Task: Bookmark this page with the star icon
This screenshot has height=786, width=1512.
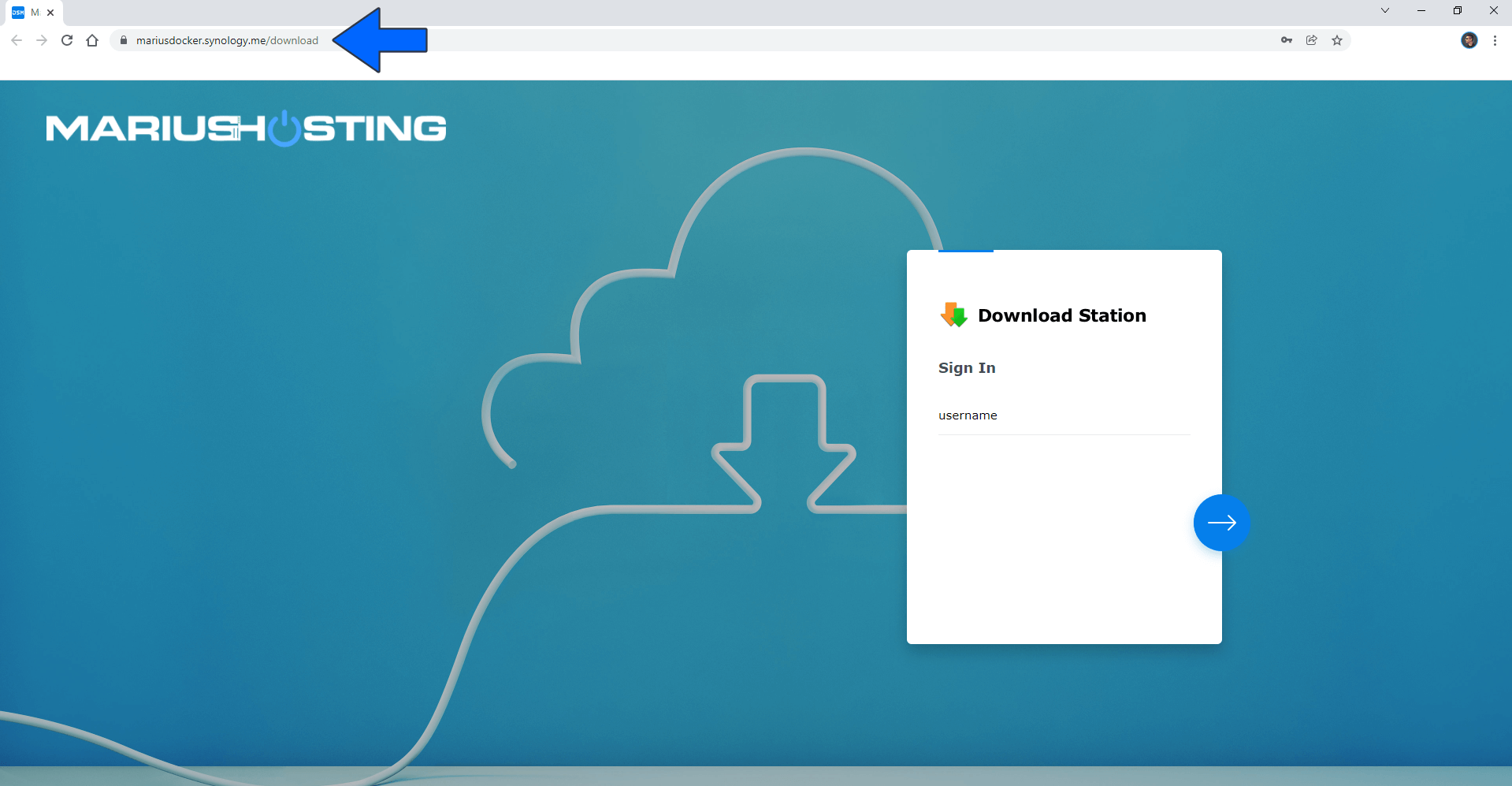Action: click(1337, 40)
